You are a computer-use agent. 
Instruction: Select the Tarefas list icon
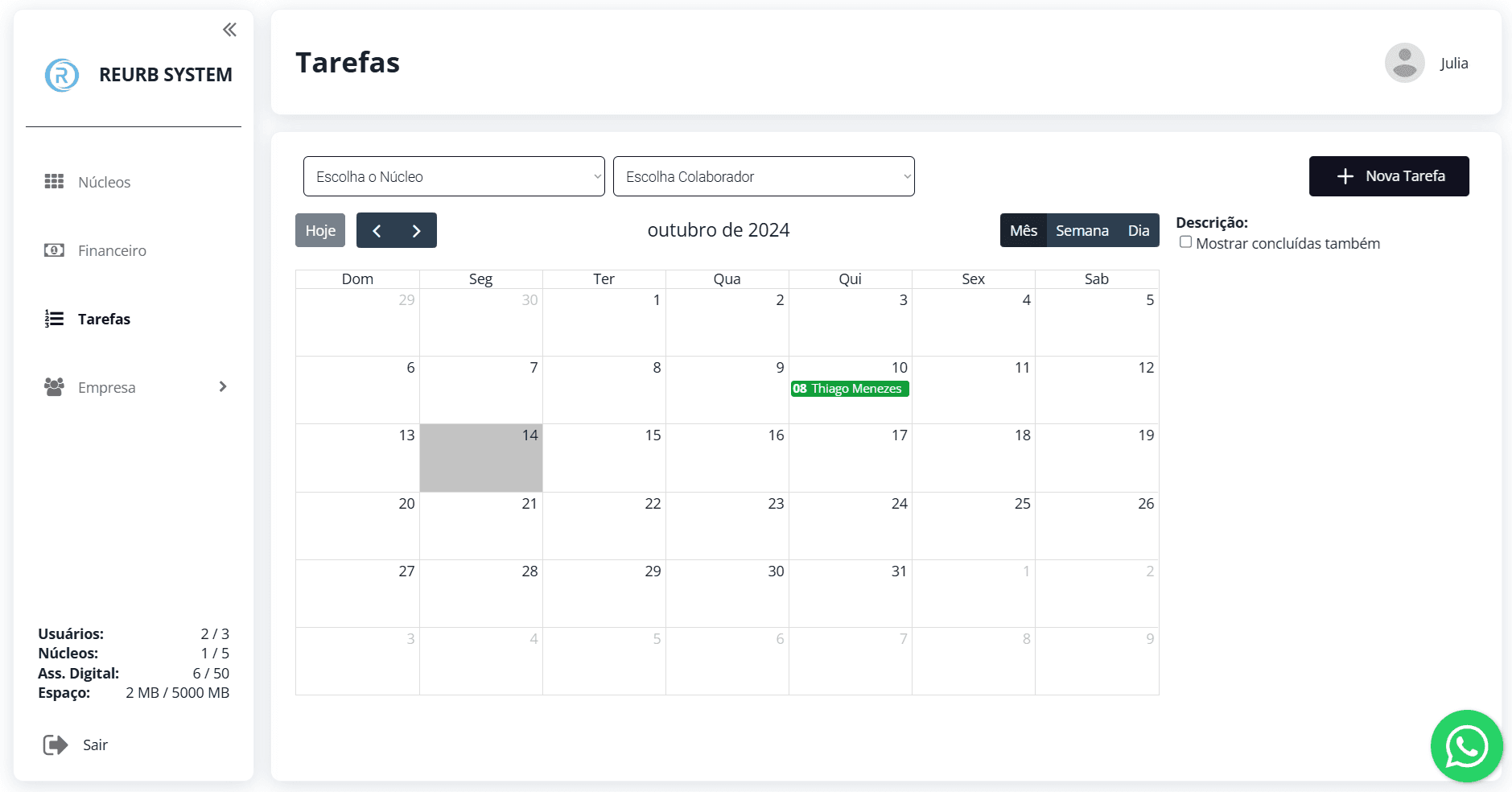click(54, 319)
